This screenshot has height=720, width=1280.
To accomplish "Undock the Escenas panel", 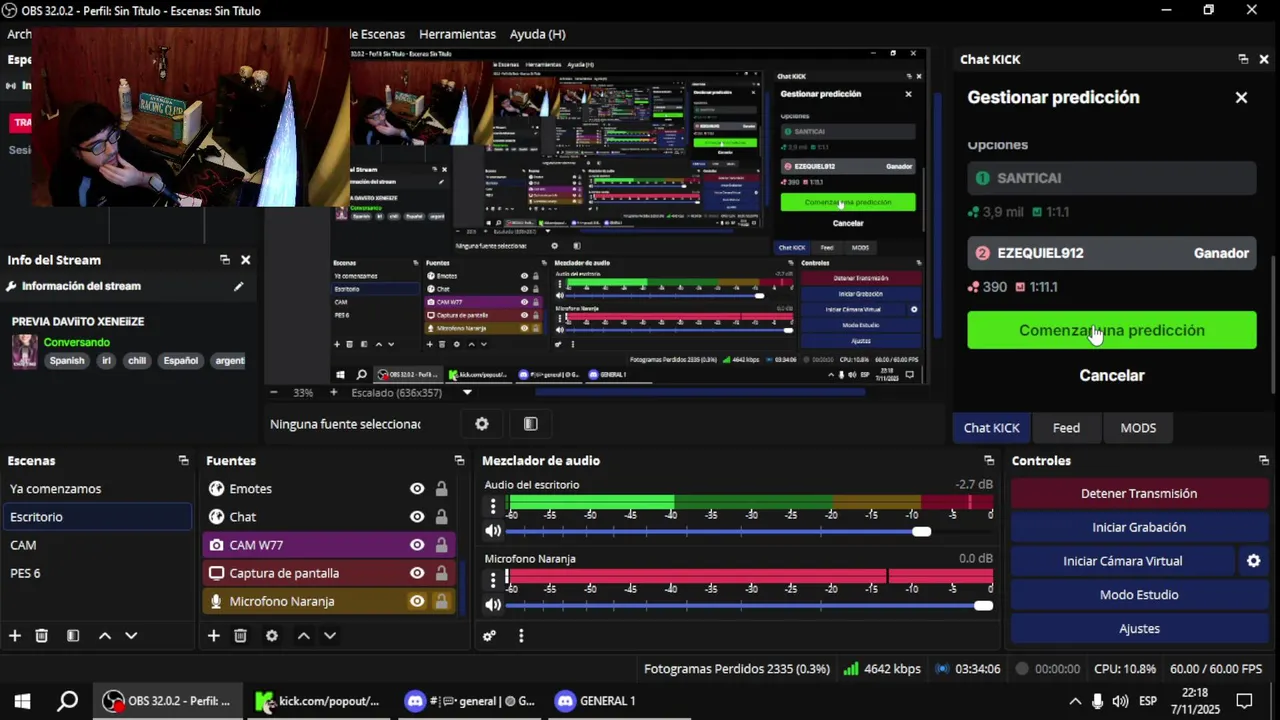I will (183, 461).
